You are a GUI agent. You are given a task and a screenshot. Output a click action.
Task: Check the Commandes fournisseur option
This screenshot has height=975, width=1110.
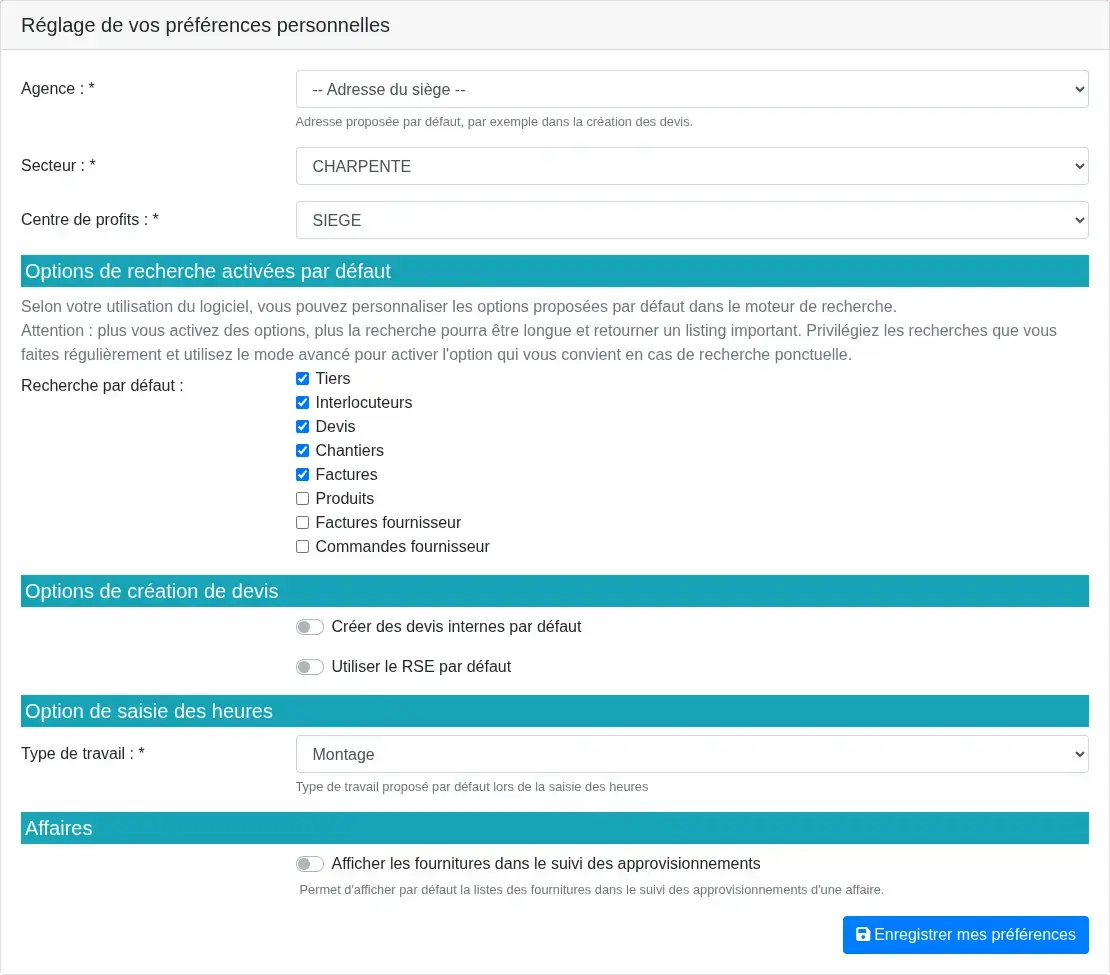pos(302,546)
